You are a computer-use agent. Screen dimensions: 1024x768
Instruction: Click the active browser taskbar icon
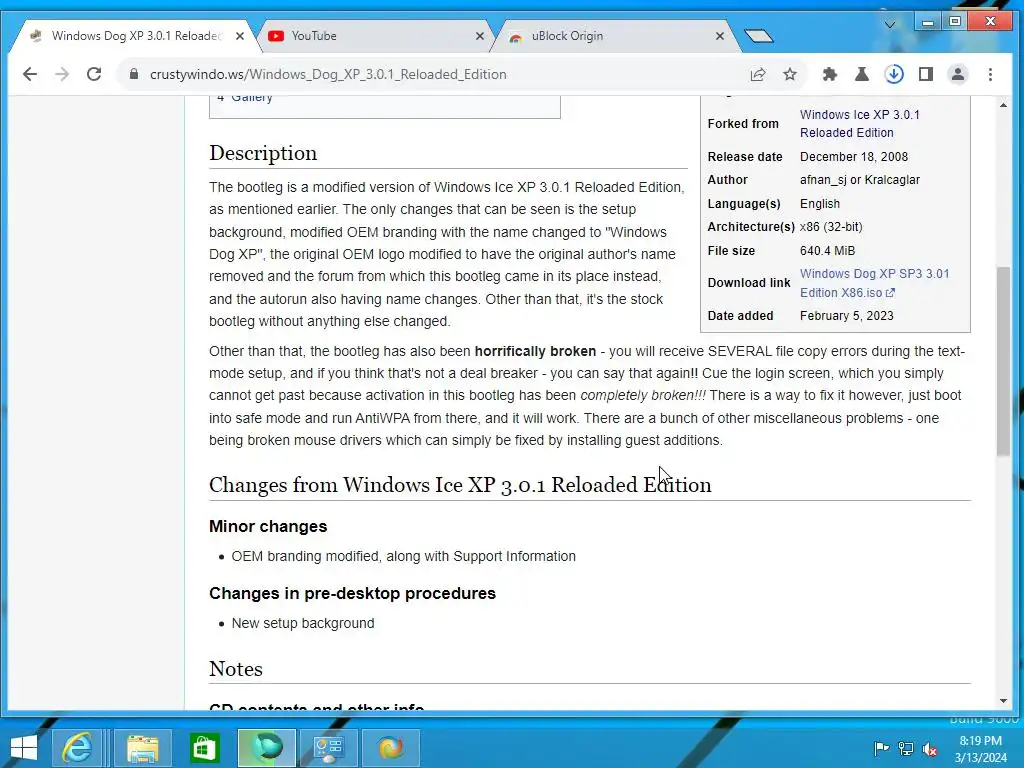click(266, 748)
